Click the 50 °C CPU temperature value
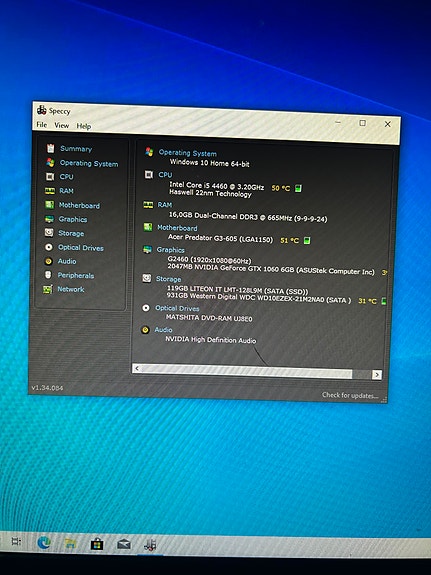 point(281,188)
